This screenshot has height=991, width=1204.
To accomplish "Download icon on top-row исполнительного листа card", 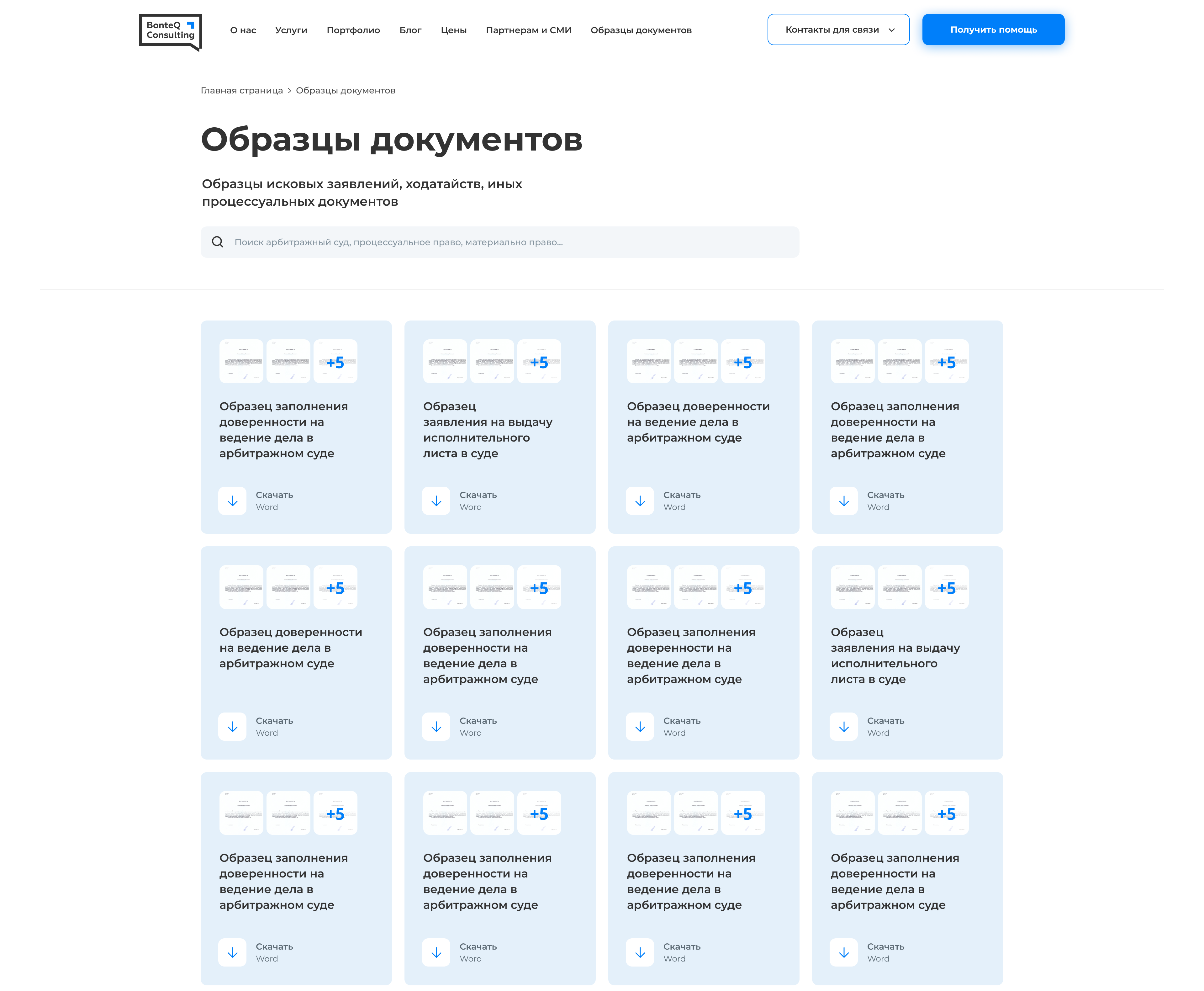I will click(x=436, y=501).
